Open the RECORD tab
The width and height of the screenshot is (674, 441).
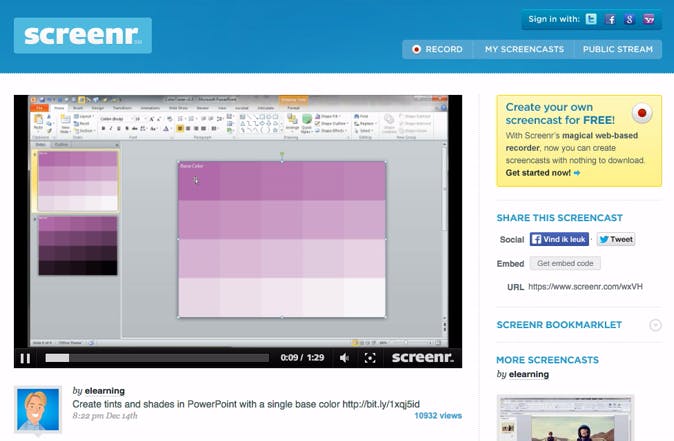438,49
